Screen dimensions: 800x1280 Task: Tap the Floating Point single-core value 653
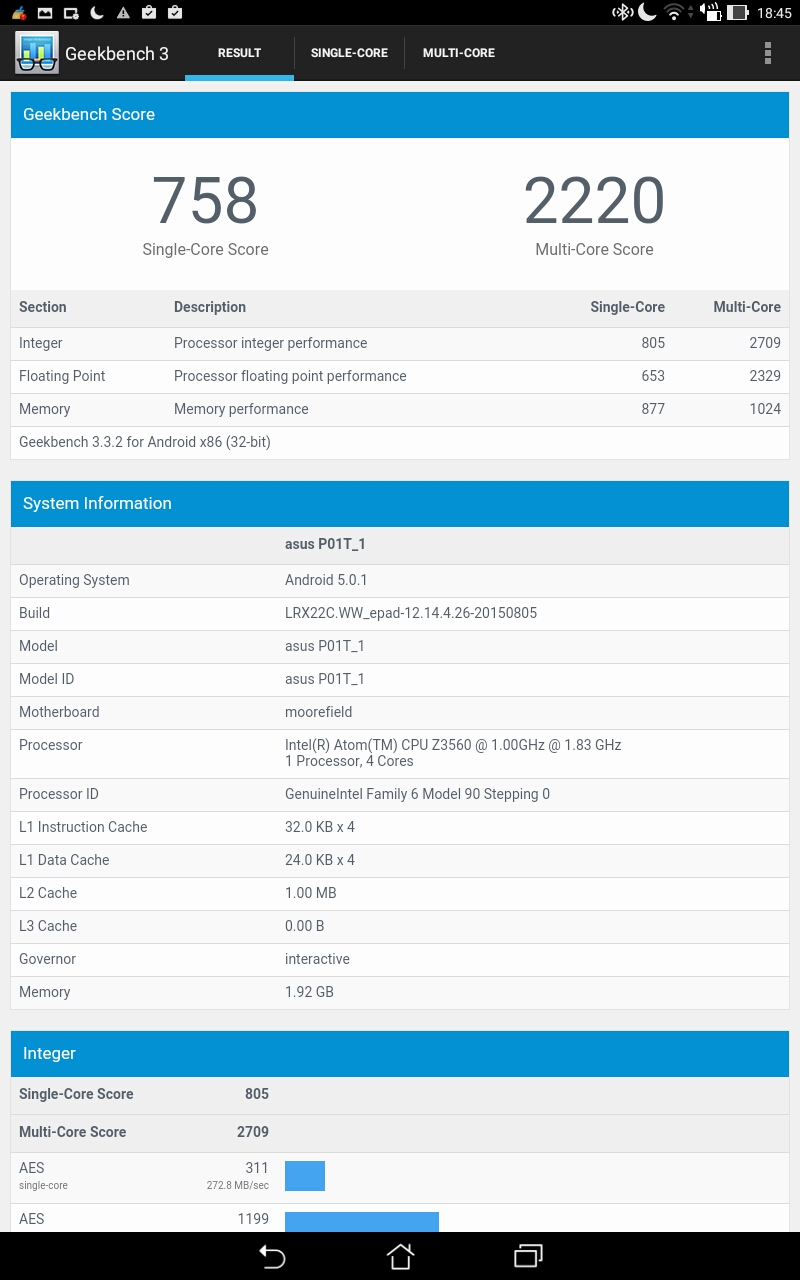pyautogui.click(x=653, y=376)
